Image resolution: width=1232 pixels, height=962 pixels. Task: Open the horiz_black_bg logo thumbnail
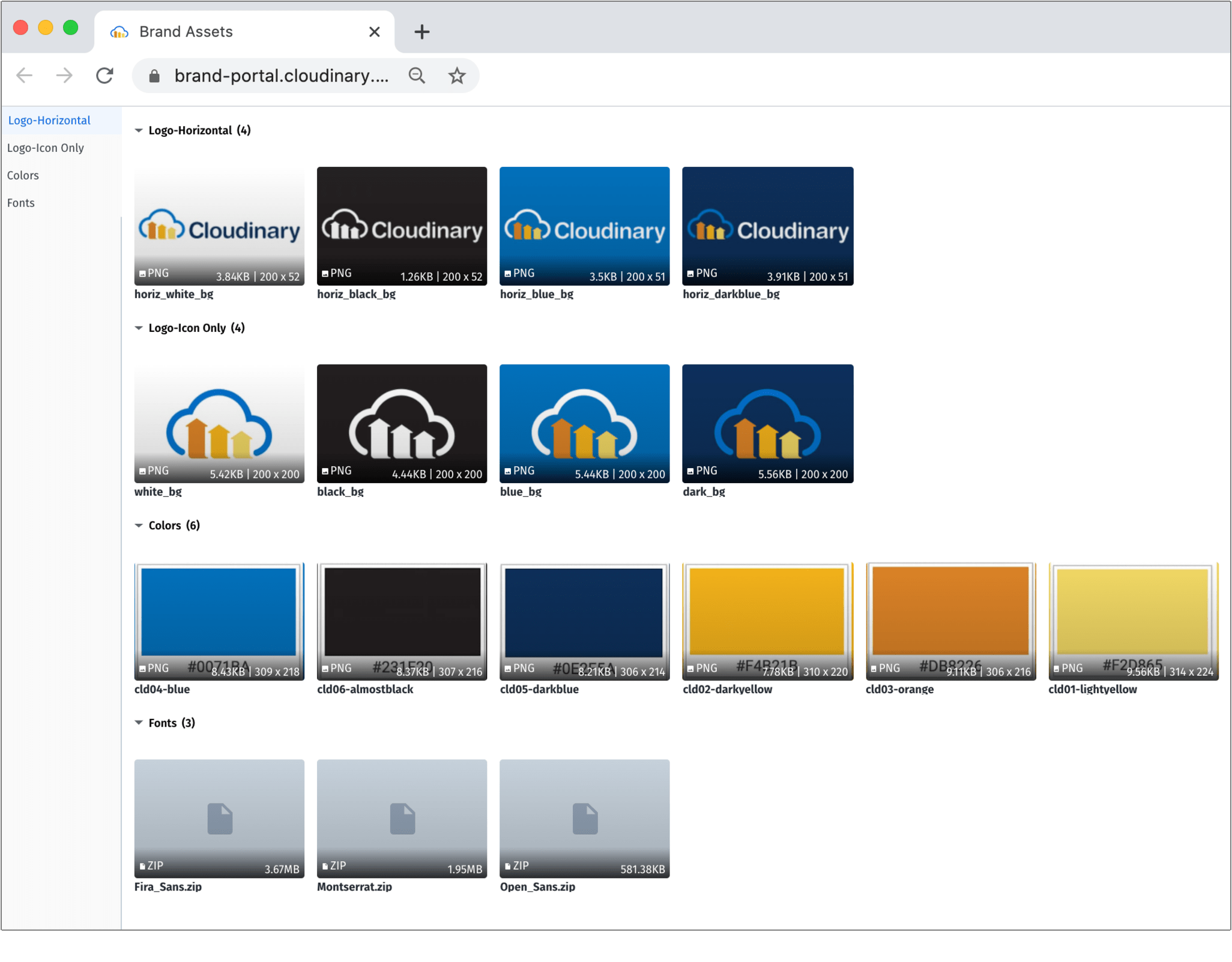[402, 226]
